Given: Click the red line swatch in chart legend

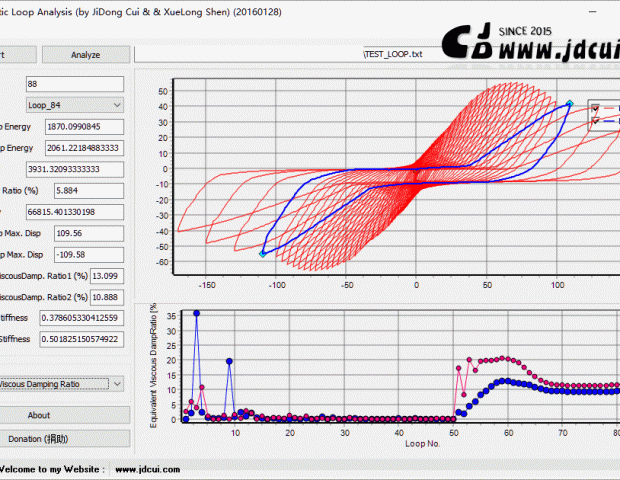Looking at the screenshot, I should click(x=610, y=109).
